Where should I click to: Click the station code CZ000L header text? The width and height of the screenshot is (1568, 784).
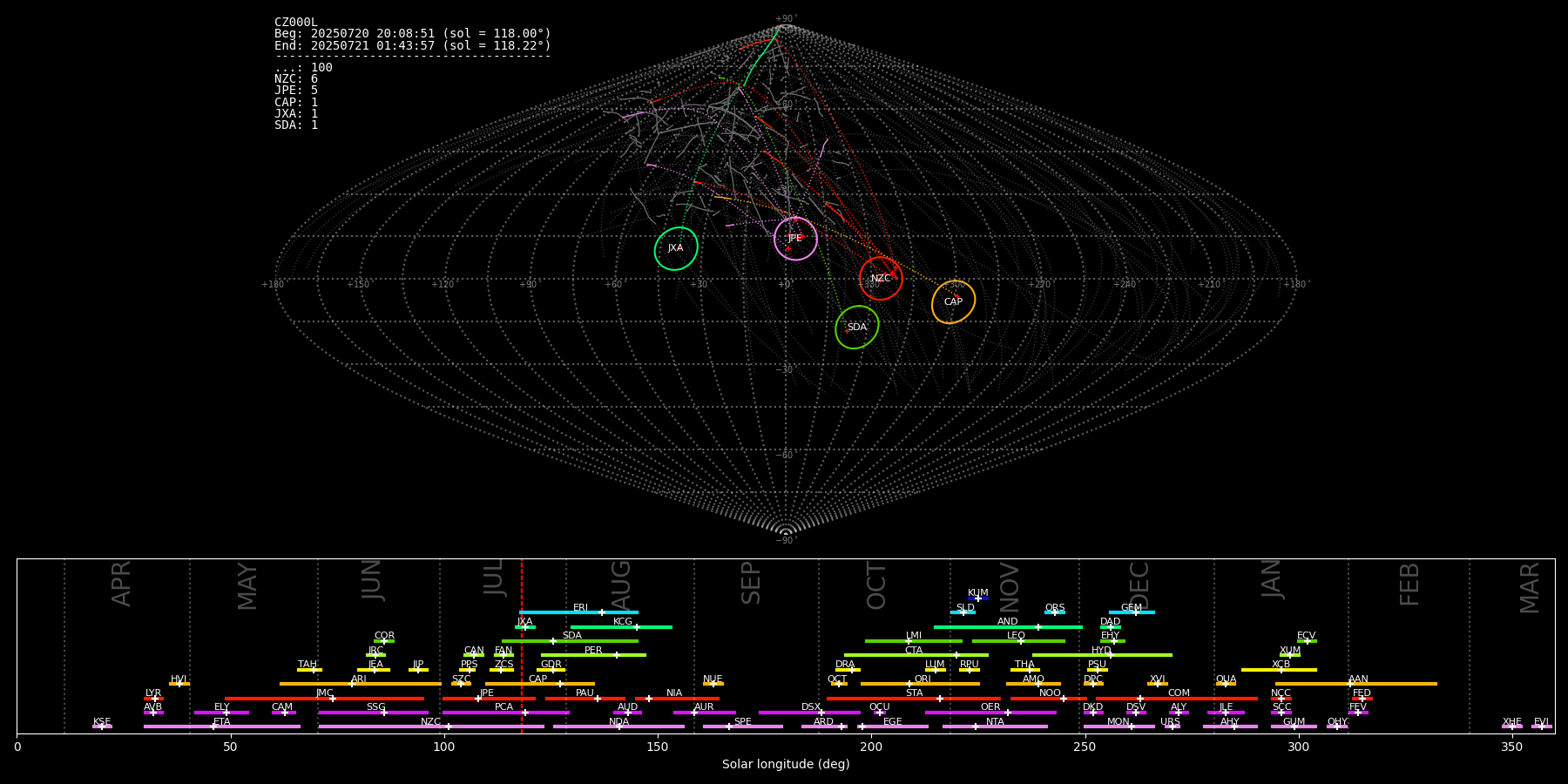click(x=296, y=23)
